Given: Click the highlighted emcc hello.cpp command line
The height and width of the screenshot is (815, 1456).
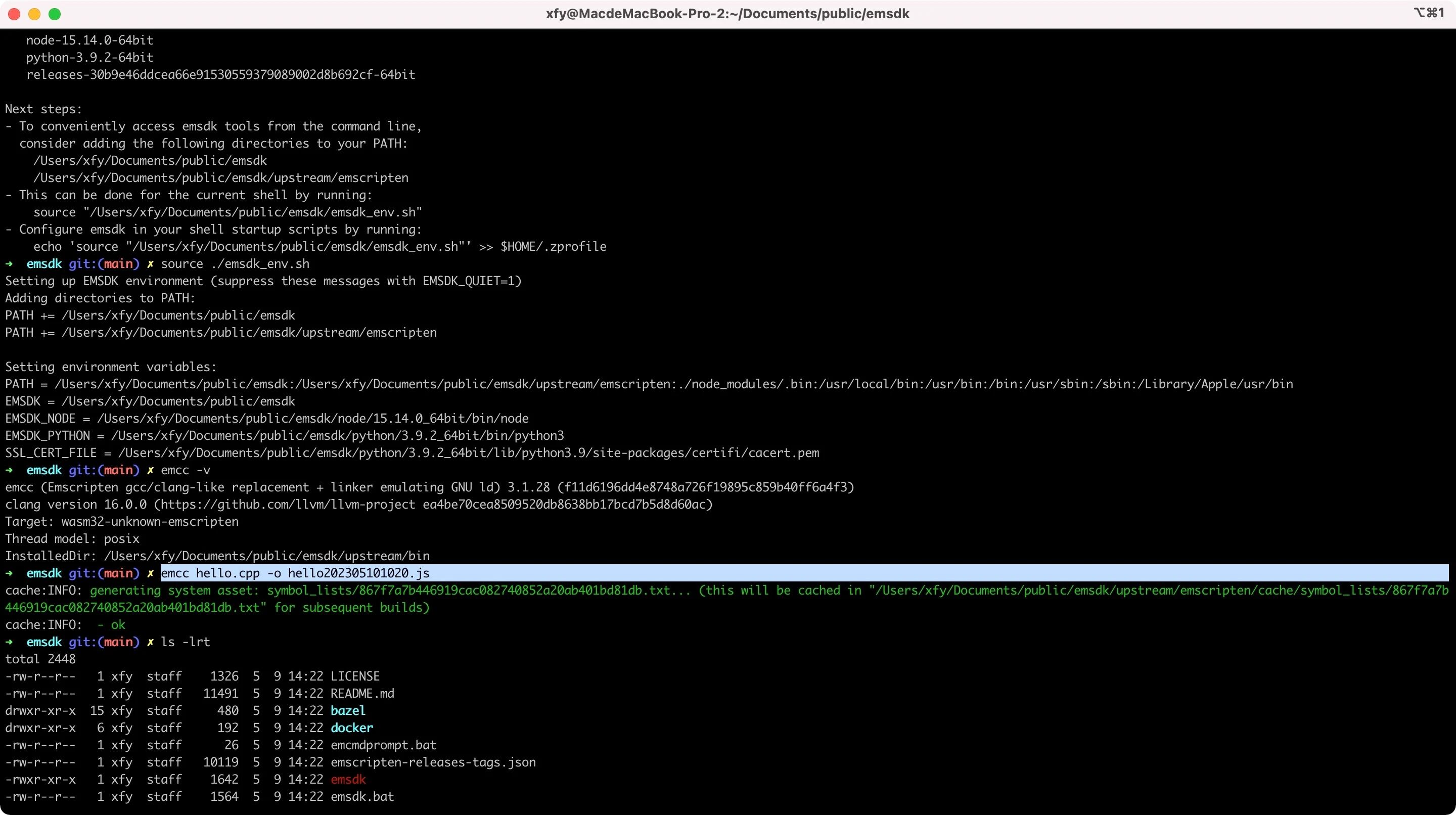Looking at the screenshot, I should (x=295, y=573).
